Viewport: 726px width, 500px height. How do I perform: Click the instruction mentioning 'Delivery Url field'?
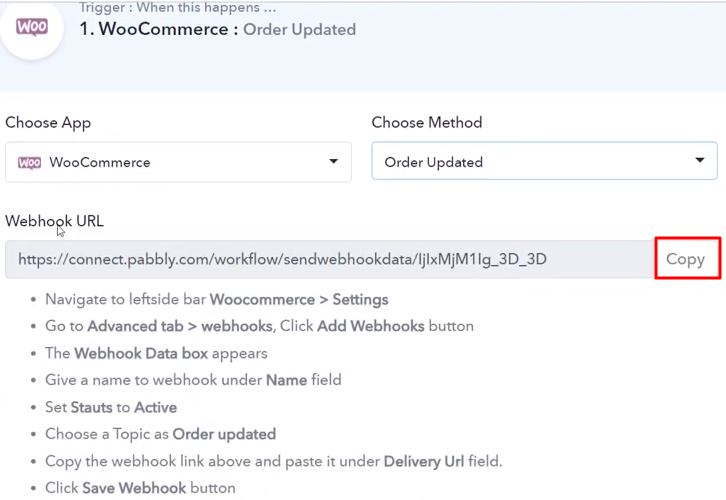click(274, 462)
